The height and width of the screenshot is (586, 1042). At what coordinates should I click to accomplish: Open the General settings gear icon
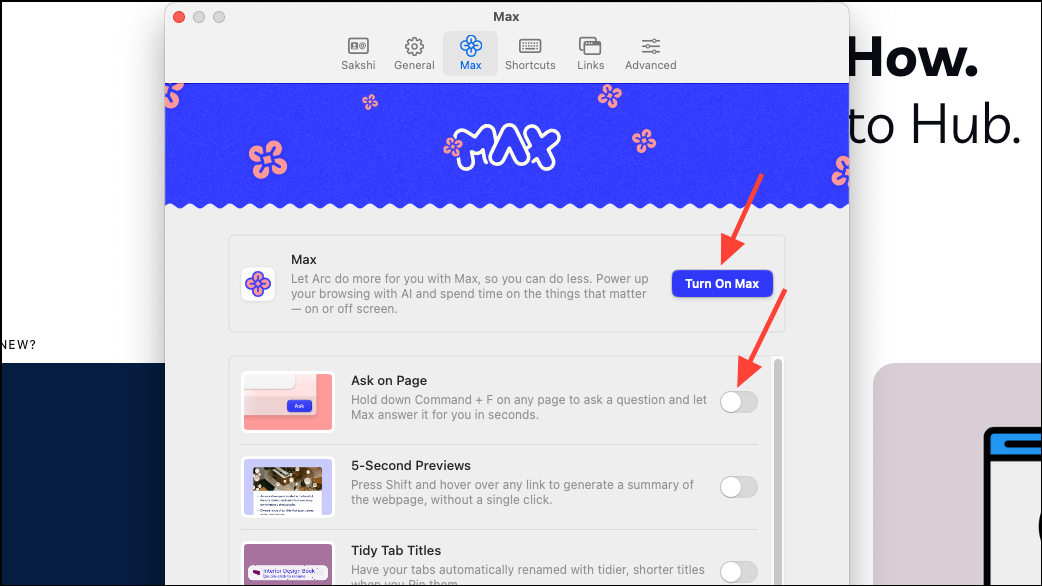point(414,46)
